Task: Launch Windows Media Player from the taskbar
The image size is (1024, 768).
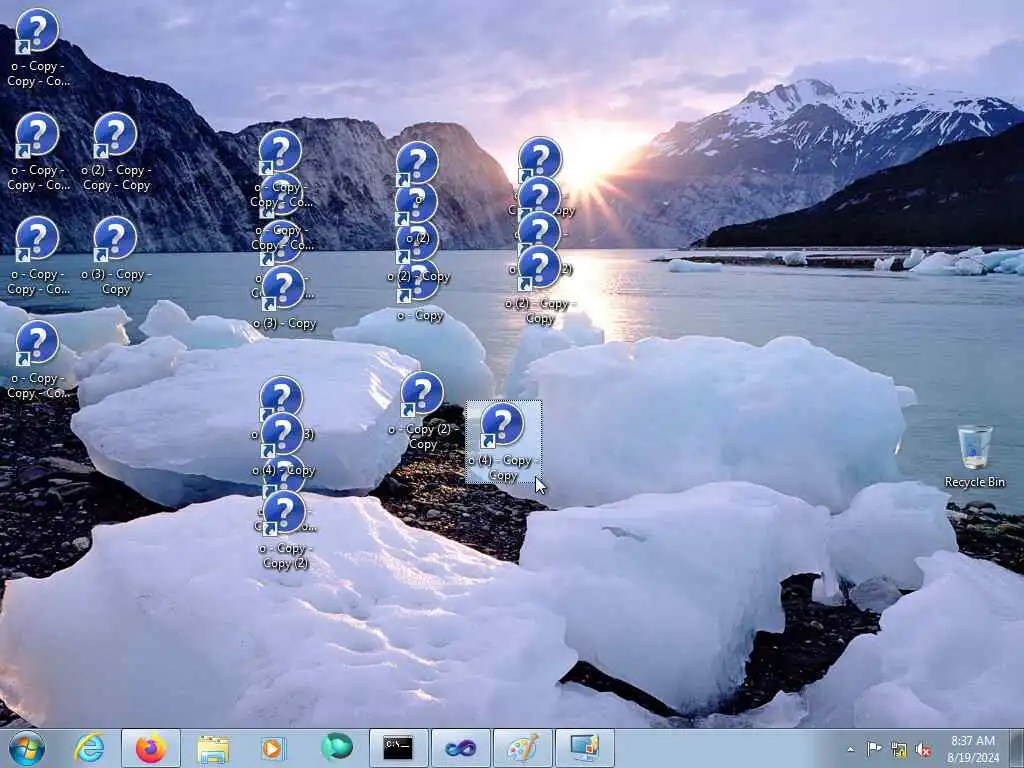Action: click(272, 748)
